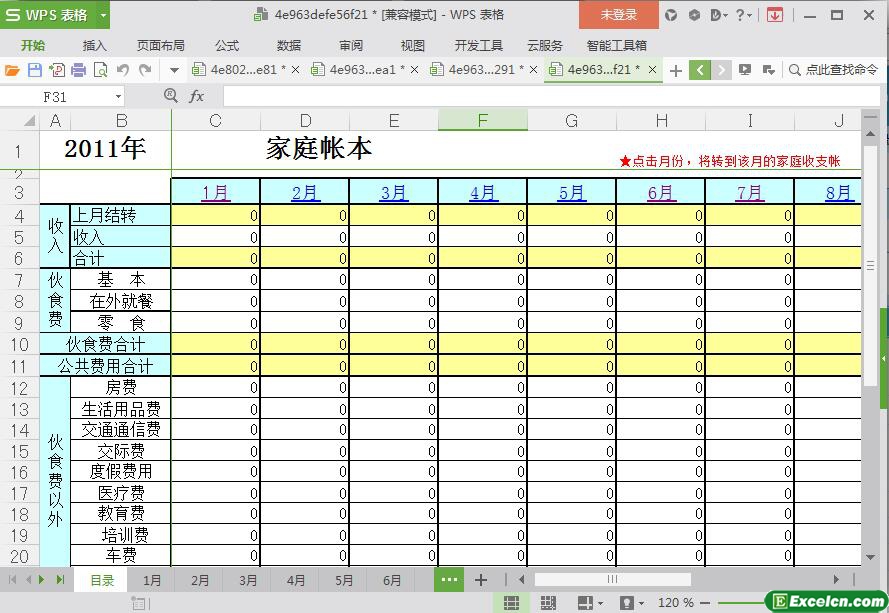Image resolution: width=889 pixels, height=613 pixels.
Task: Open the 插入 ribbon tab
Action: tap(94, 45)
